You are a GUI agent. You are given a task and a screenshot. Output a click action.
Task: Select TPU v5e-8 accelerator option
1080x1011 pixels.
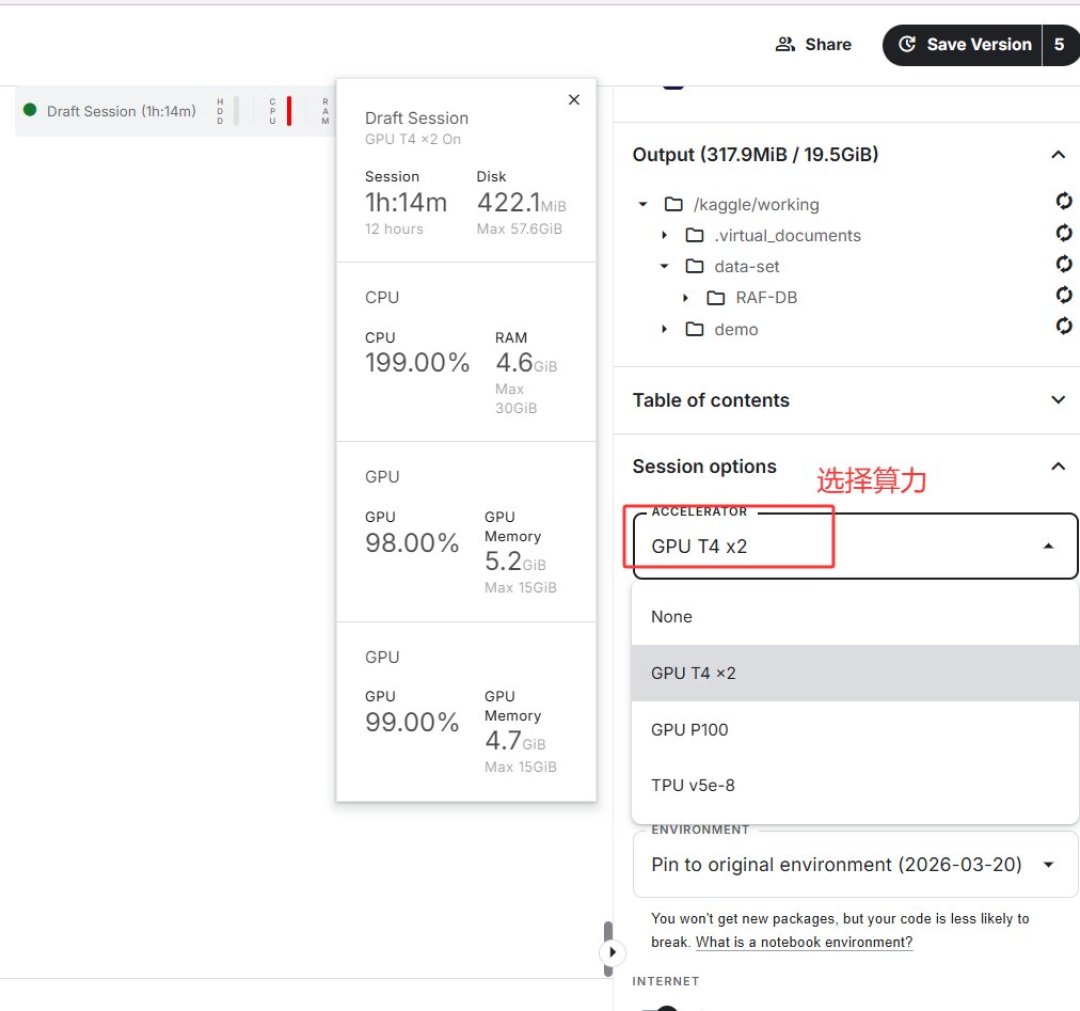[855, 786]
